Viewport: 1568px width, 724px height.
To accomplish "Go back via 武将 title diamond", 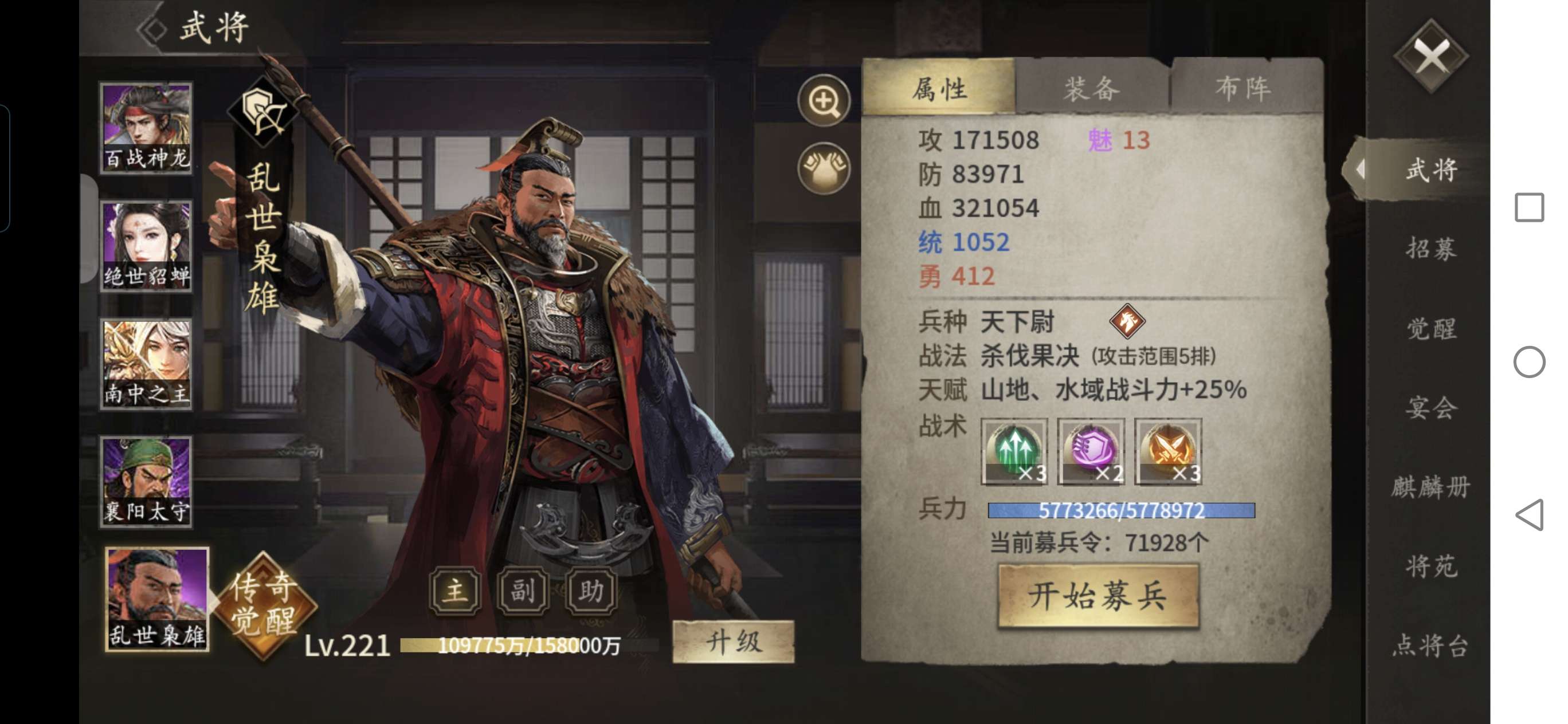I will pos(152,28).
